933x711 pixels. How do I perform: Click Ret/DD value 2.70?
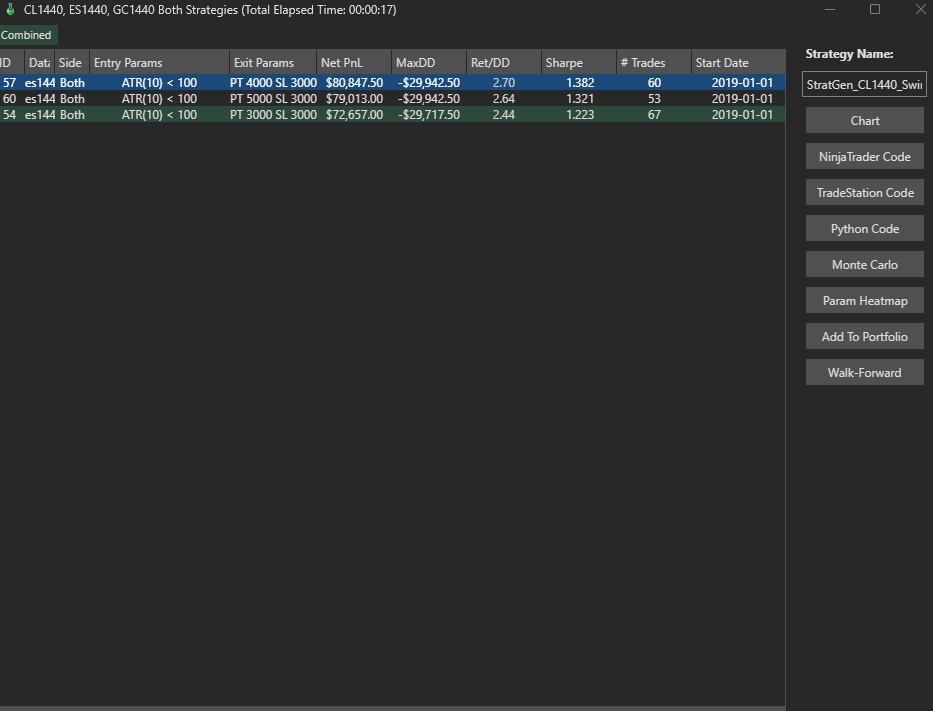point(503,83)
